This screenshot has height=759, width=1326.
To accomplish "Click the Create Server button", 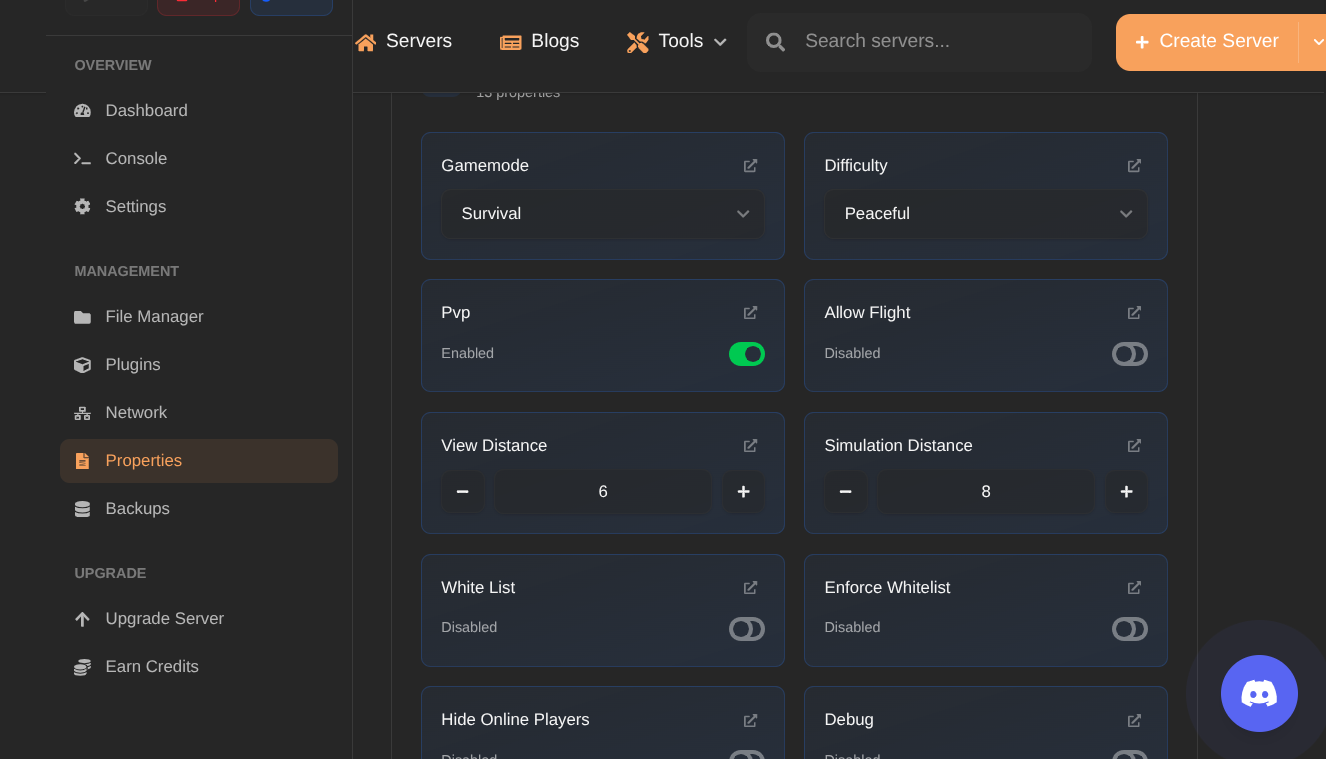I will 1207,42.
